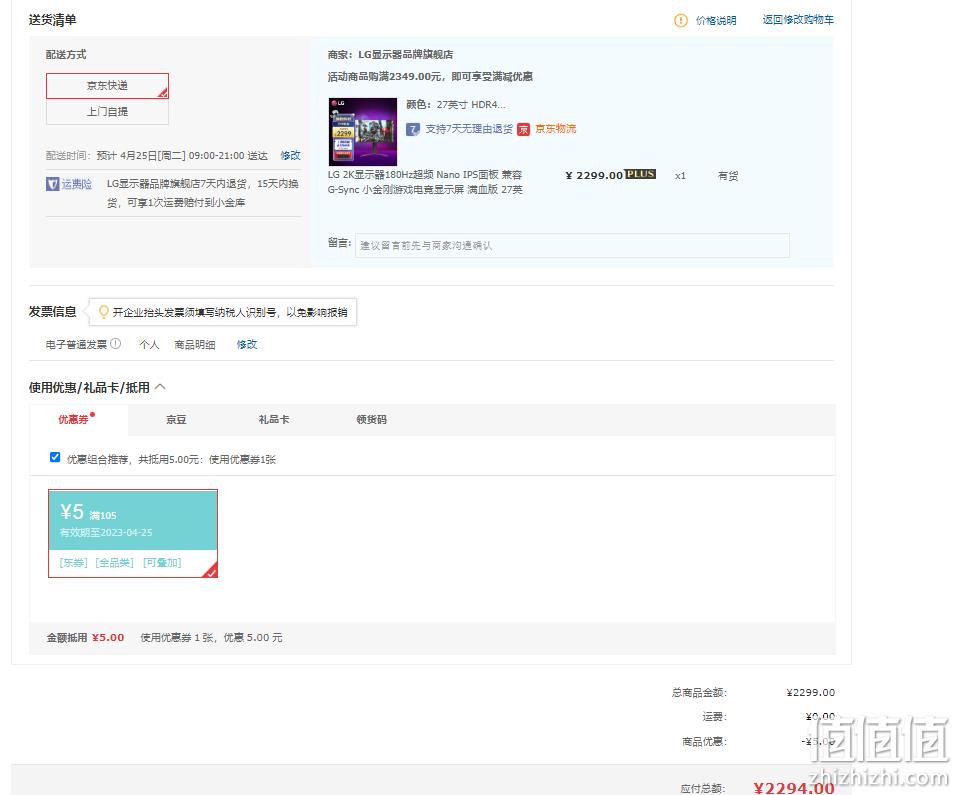The height and width of the screenshot is (795, 958).
Task: Uncheck the recommended coupon combination checkbox
Action: (55, 457)
